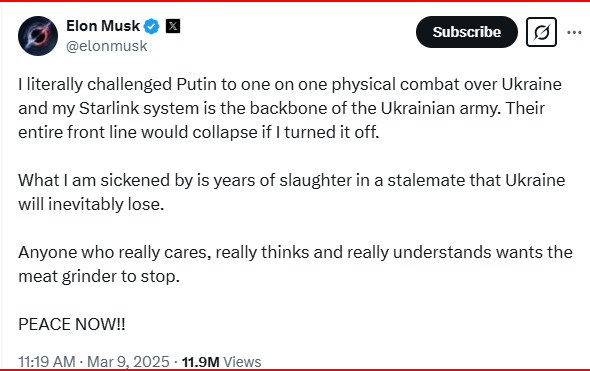Click the Subscribe button
The height and width of the screenshot is (371, 590).
(467, 32)
